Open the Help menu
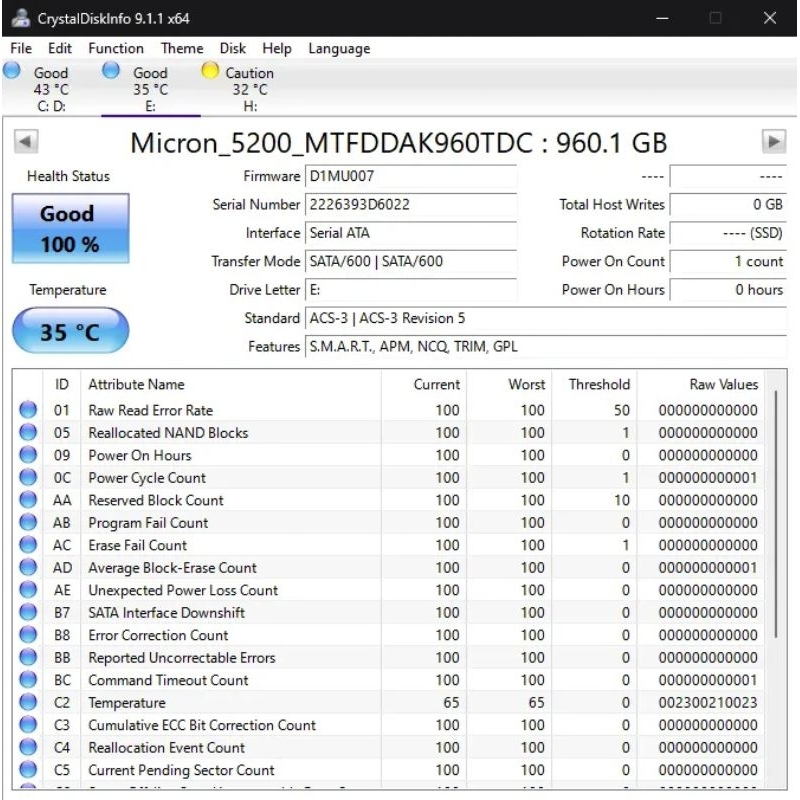Image resolution: width=800 pixels, height=800 pixels. (277, 48)
